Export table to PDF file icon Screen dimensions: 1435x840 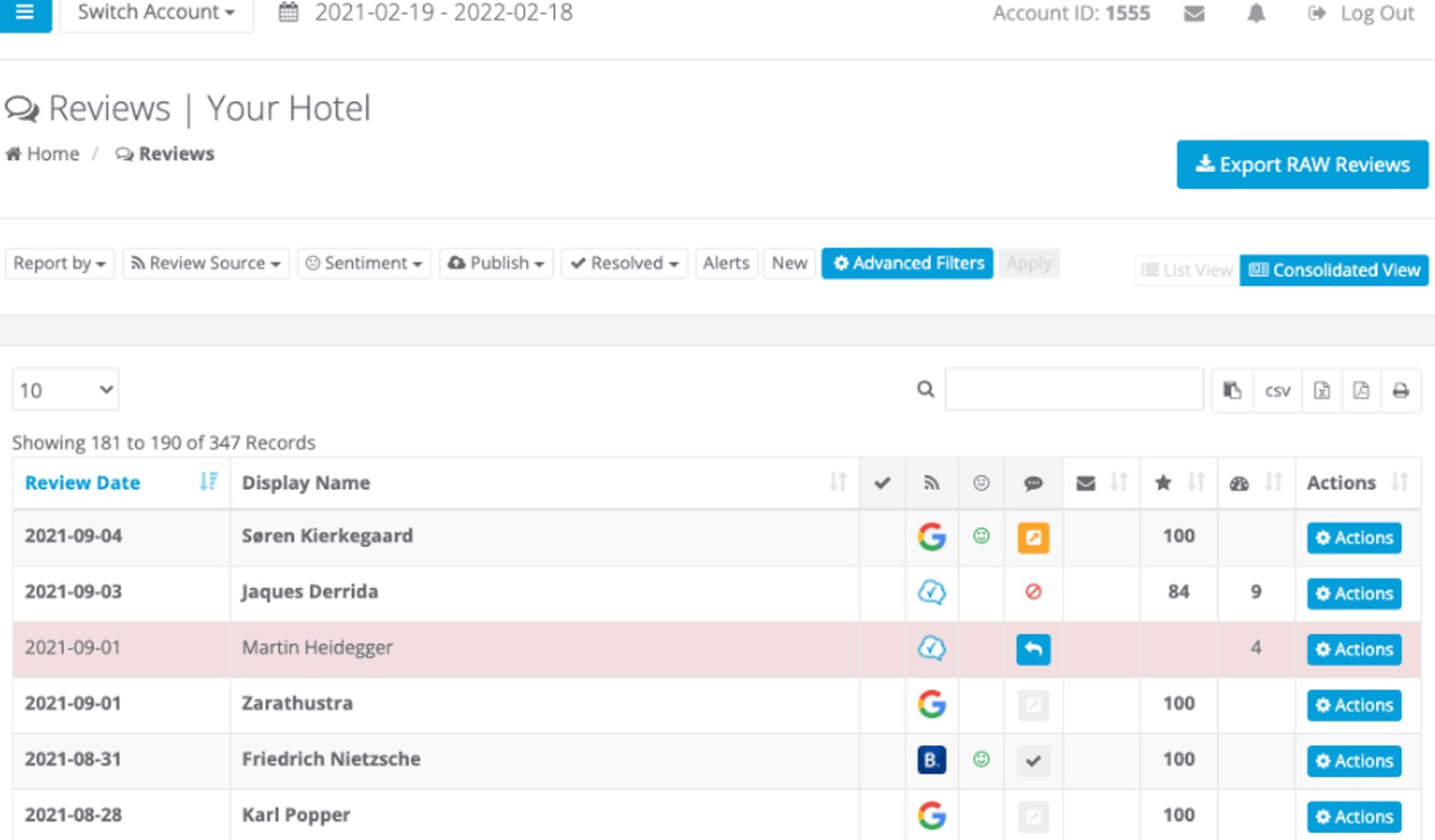pyautogui.click(x=1361, y=390)
